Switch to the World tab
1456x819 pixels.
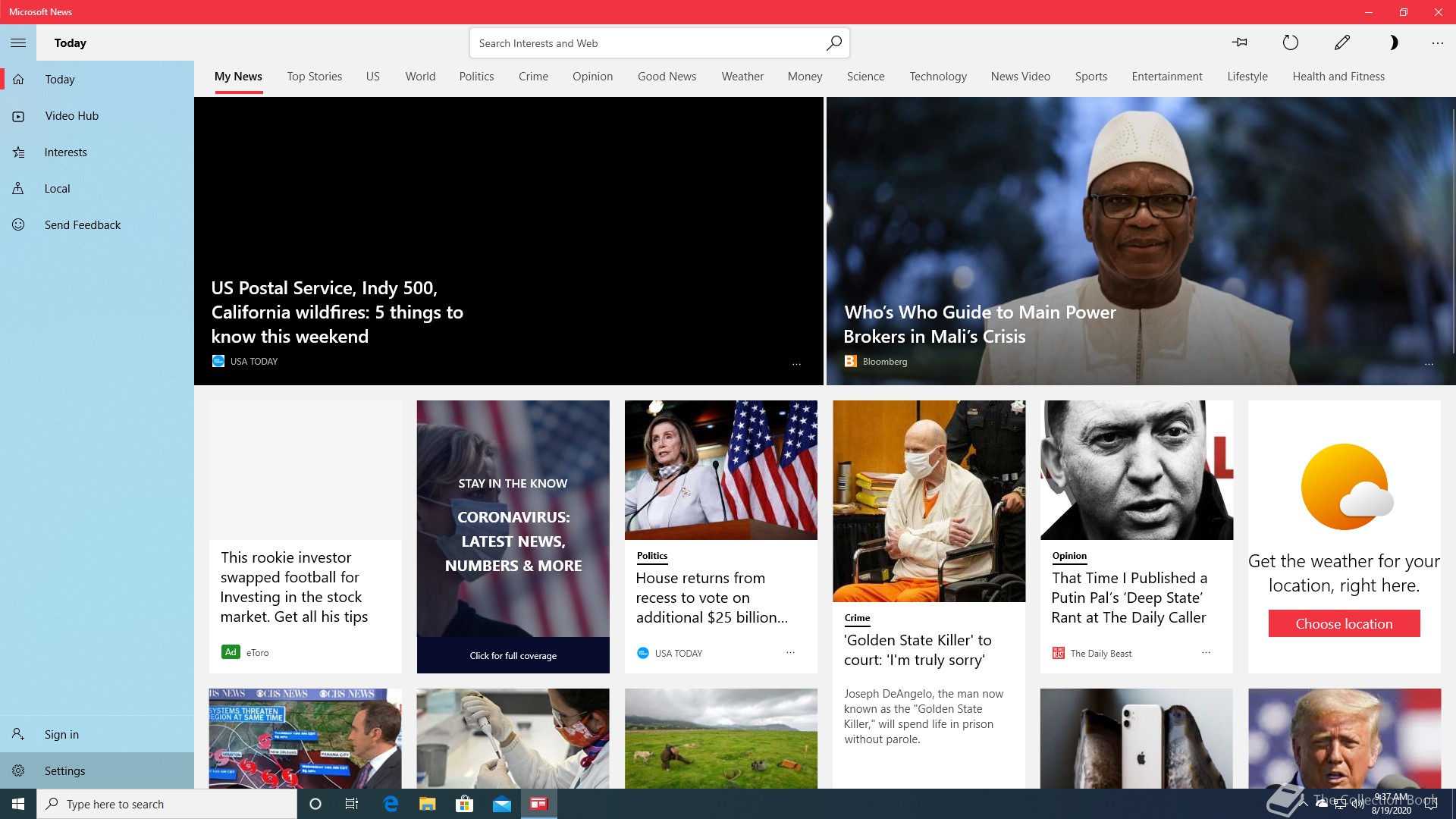pyautogui.click(x=420, y=77)
